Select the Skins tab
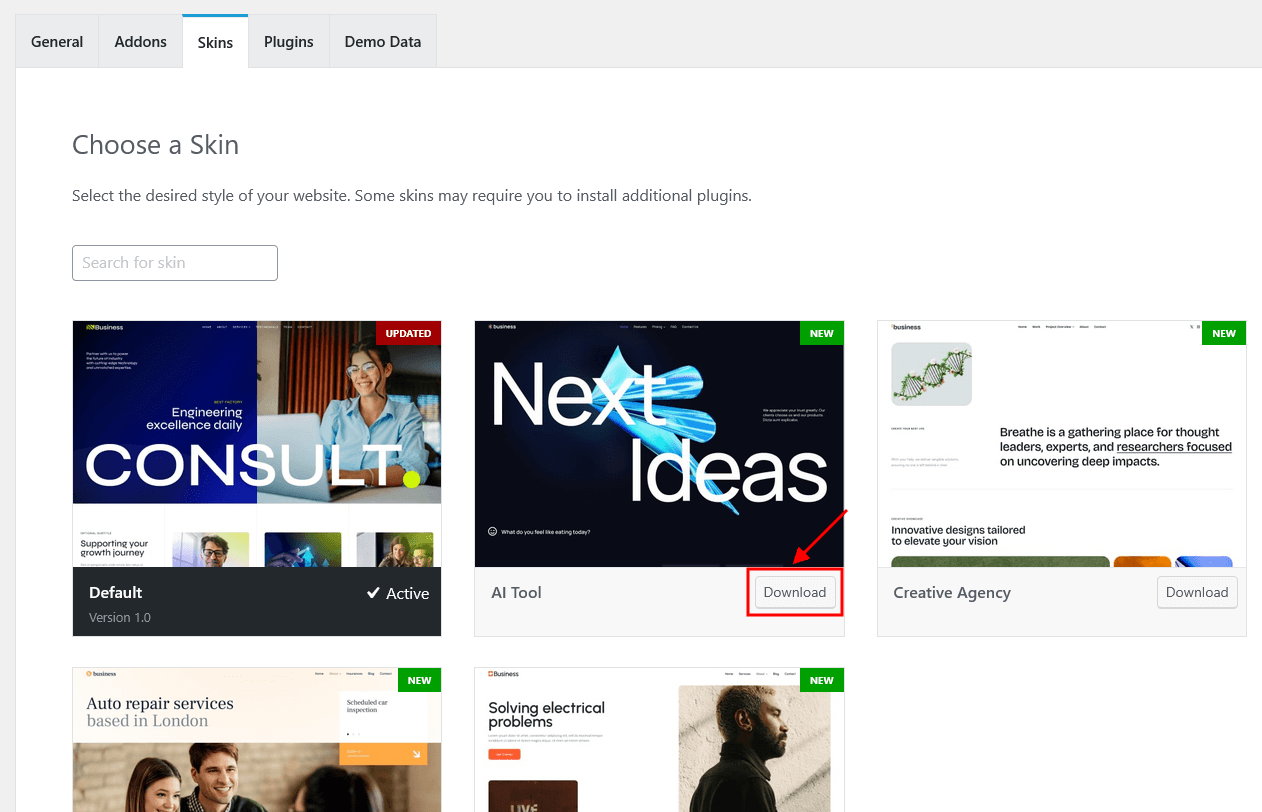1262x812 pixels. pyautogui.click(x=215, y=43)
